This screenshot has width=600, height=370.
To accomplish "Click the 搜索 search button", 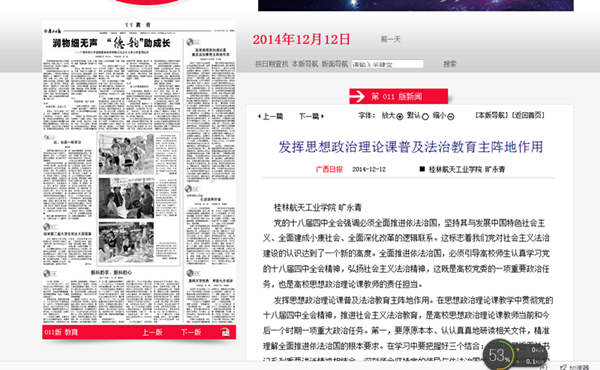I will (x=450, y=64).
